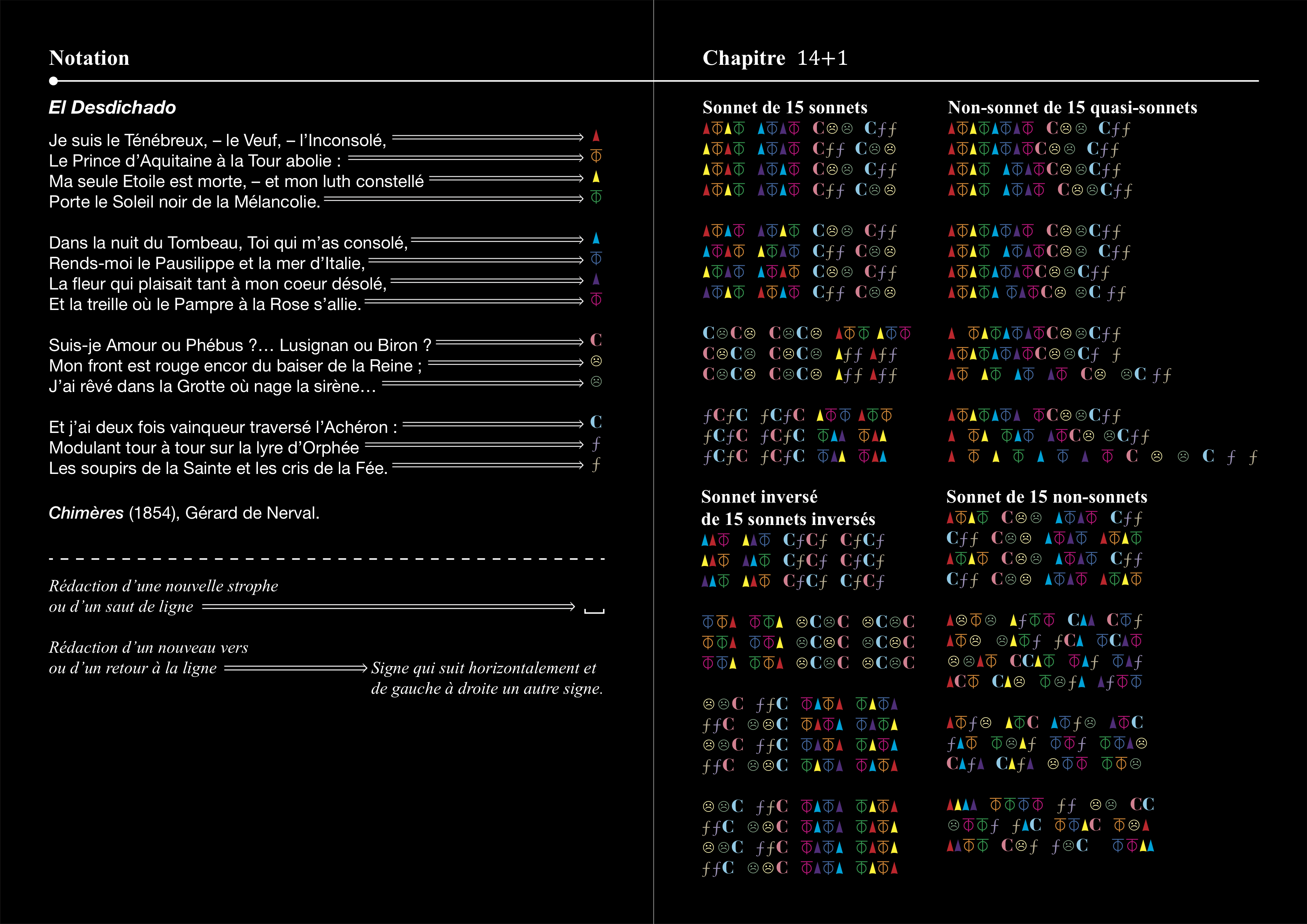1307x924 pixels.
Task: Click the purple triangle after "coeur désolé"
Action: pyautogui.click(x=596, y=279)
